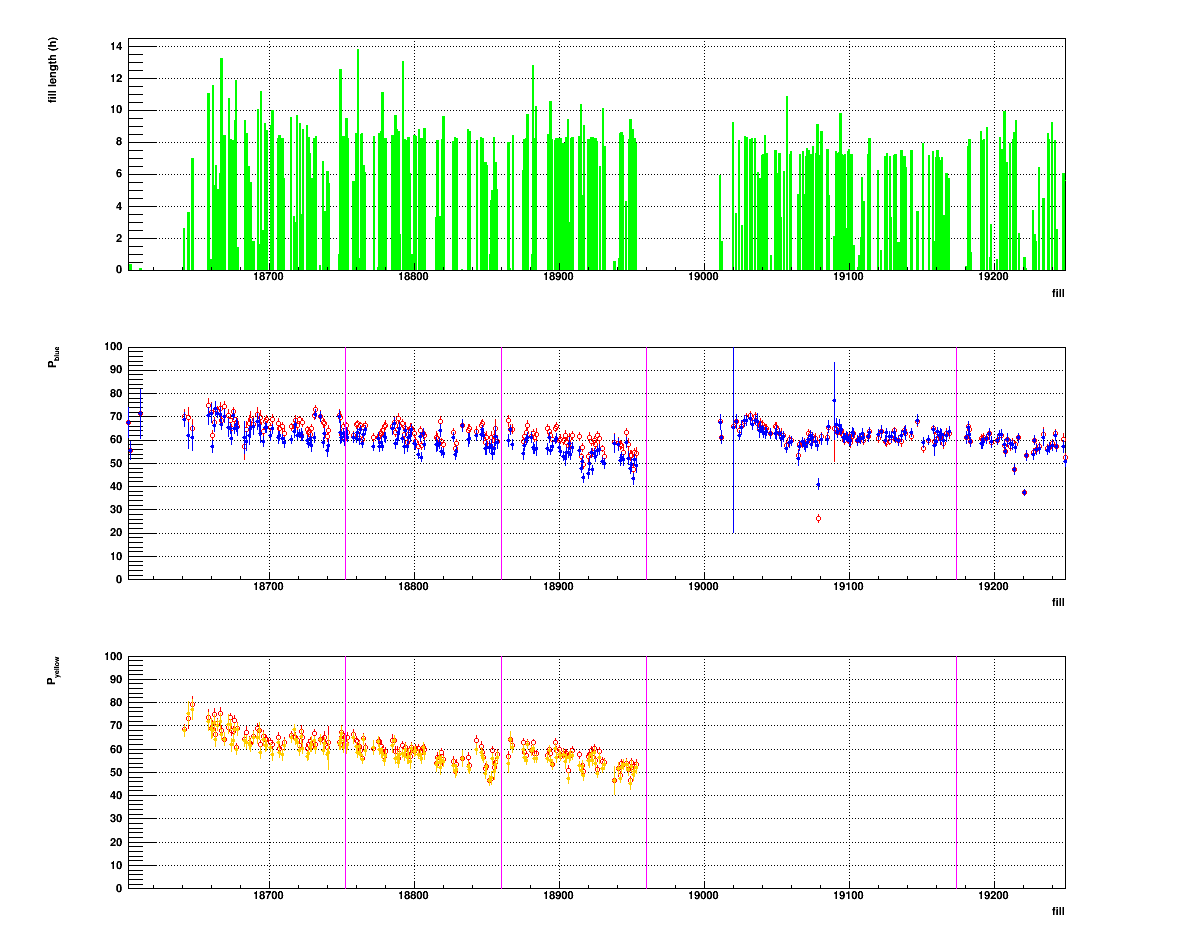
Task: Click 18700 label under the fill length plot
Action: (x=268, y=277)
